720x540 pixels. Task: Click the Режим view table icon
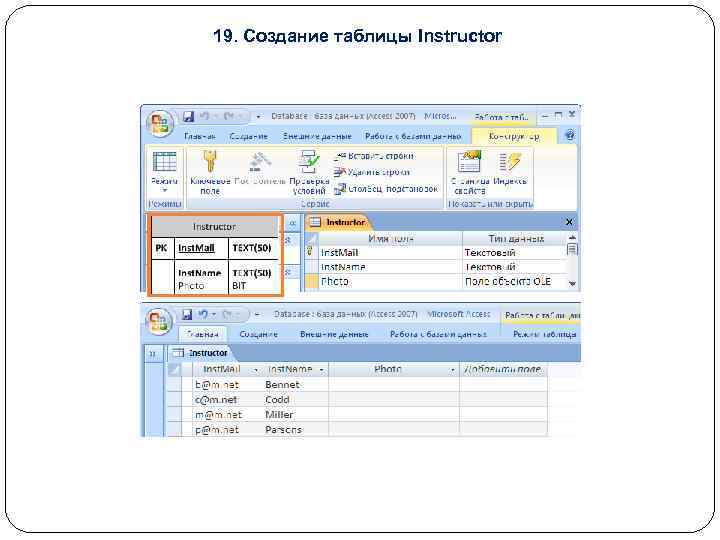tap(164, 162)
